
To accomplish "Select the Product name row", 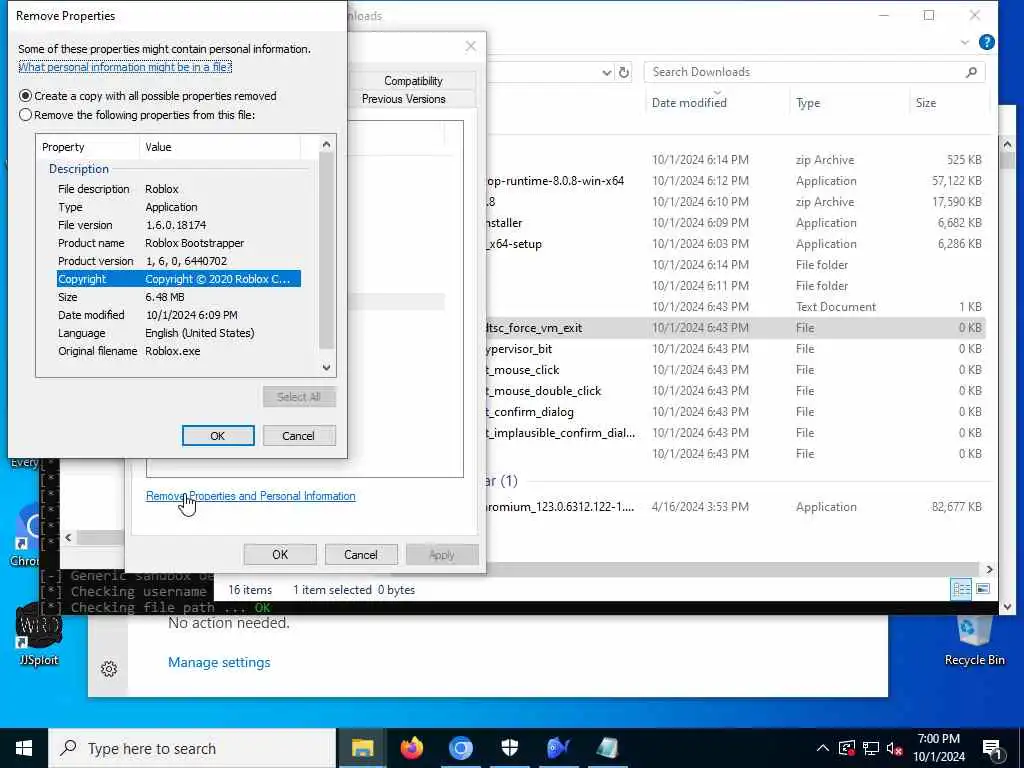I will tap(178, 243).
